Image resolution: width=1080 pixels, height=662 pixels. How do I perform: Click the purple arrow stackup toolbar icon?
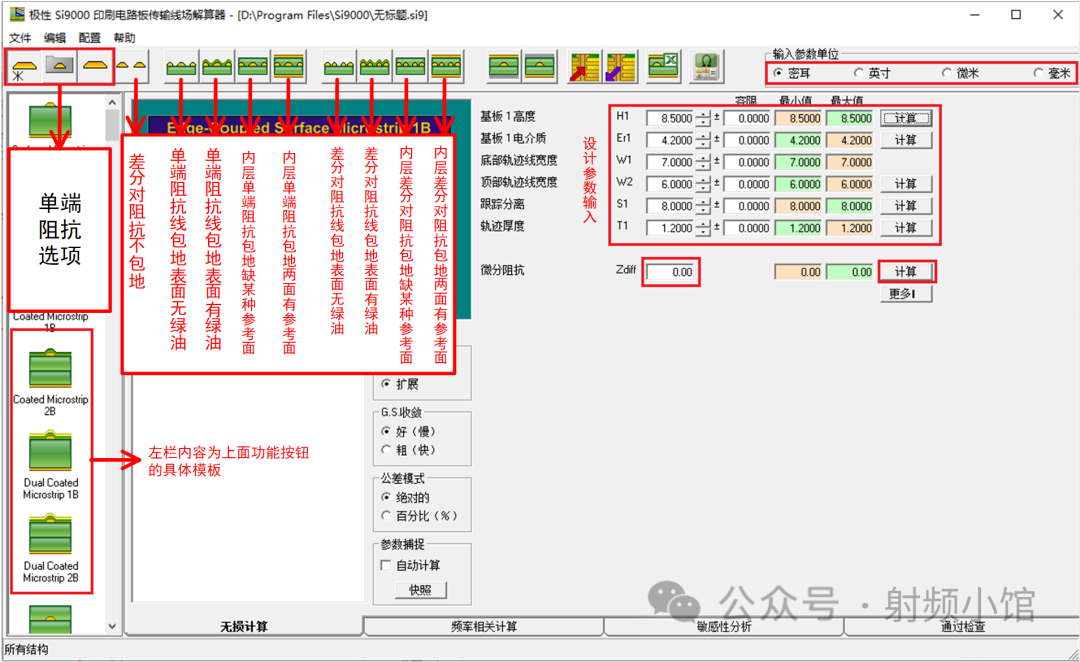point(620,66)
